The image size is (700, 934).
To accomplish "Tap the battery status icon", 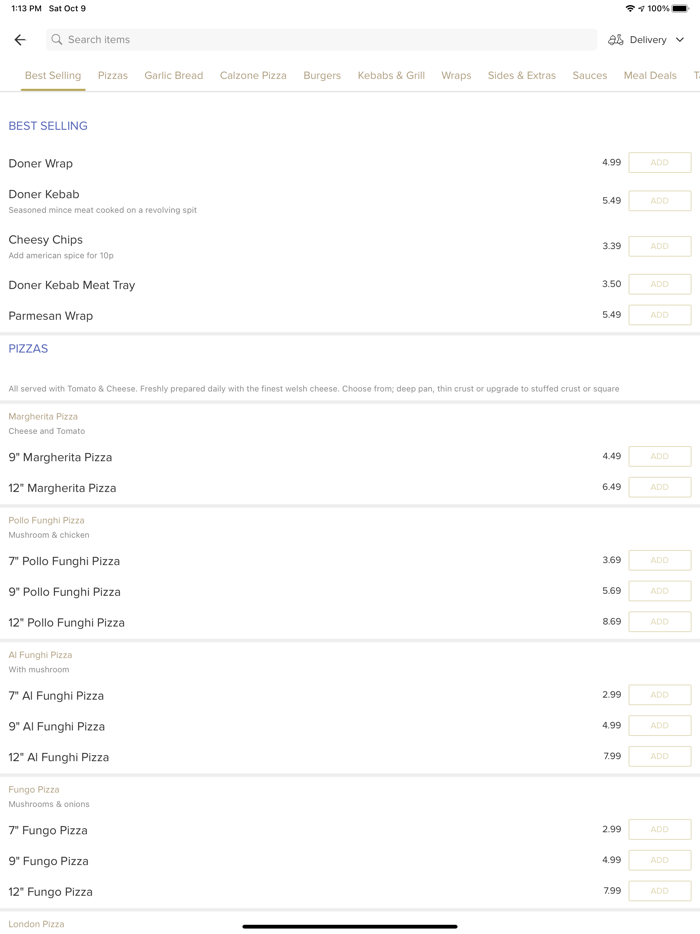I will click(x=680, y=9).
